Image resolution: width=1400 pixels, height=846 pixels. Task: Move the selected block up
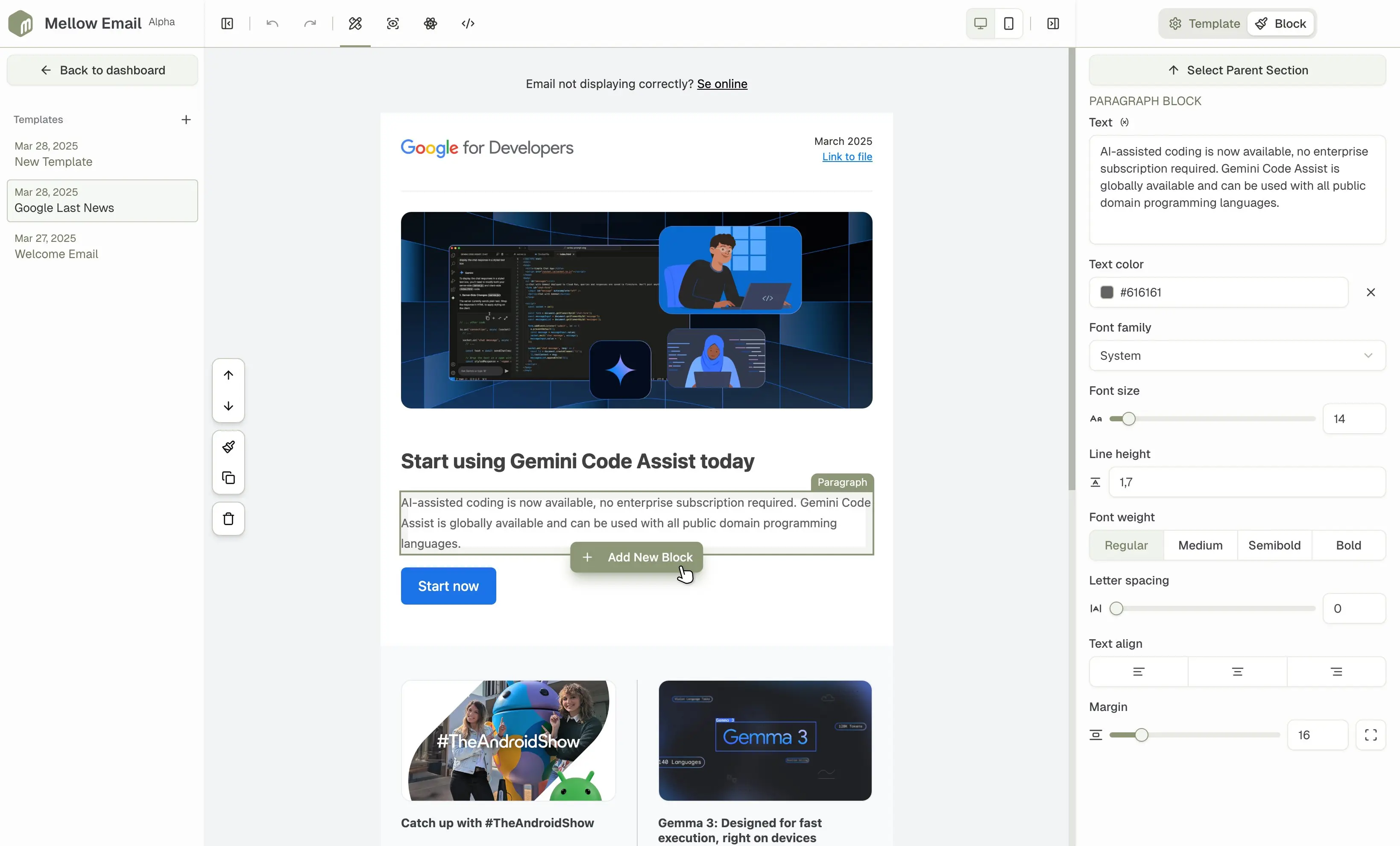point(228,375)
